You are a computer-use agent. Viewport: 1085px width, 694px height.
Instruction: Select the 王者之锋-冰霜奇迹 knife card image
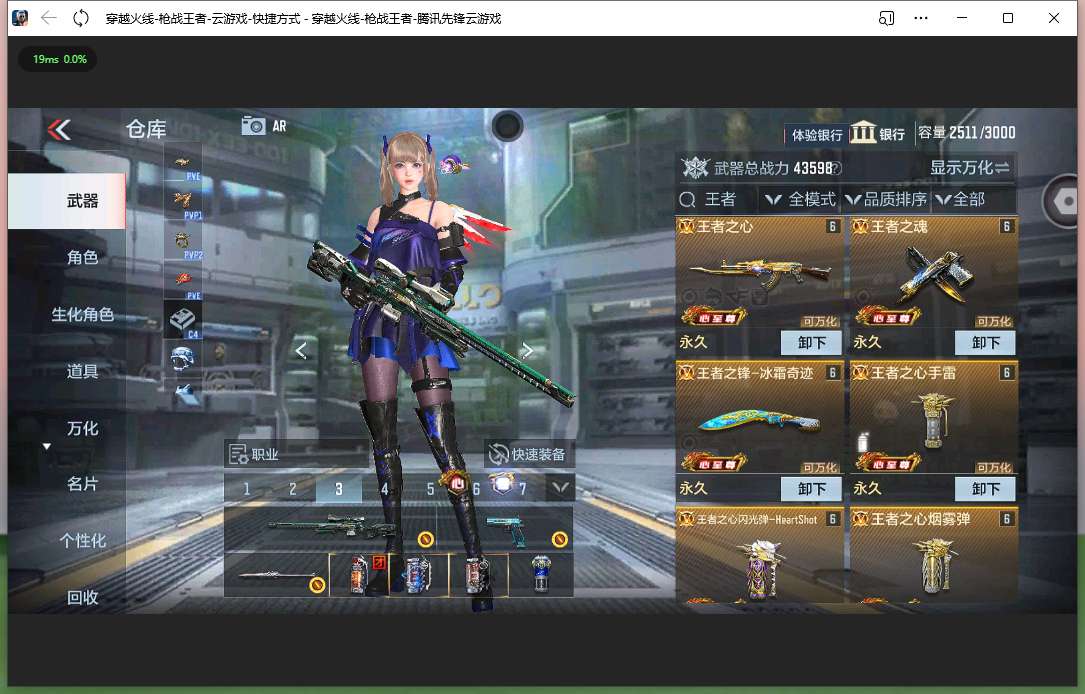coord(760,419)
